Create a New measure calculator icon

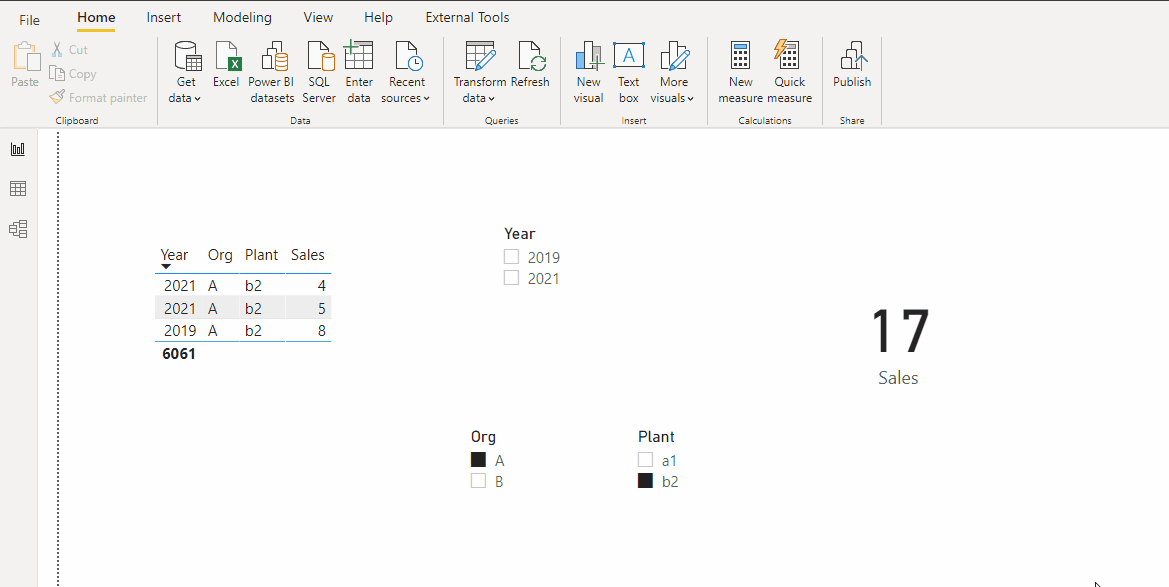pos(740,55)
